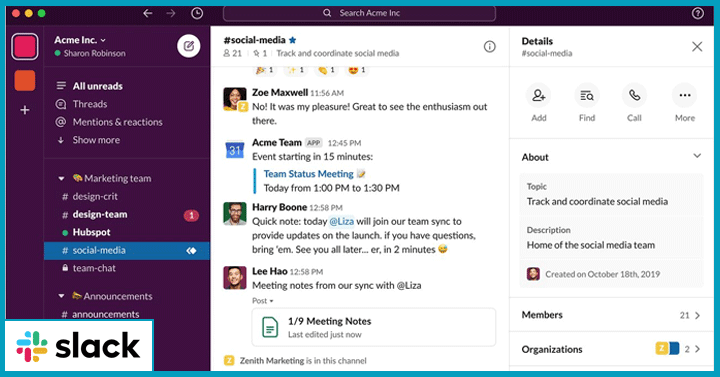Click the Acme Team app name

[276, 143]
